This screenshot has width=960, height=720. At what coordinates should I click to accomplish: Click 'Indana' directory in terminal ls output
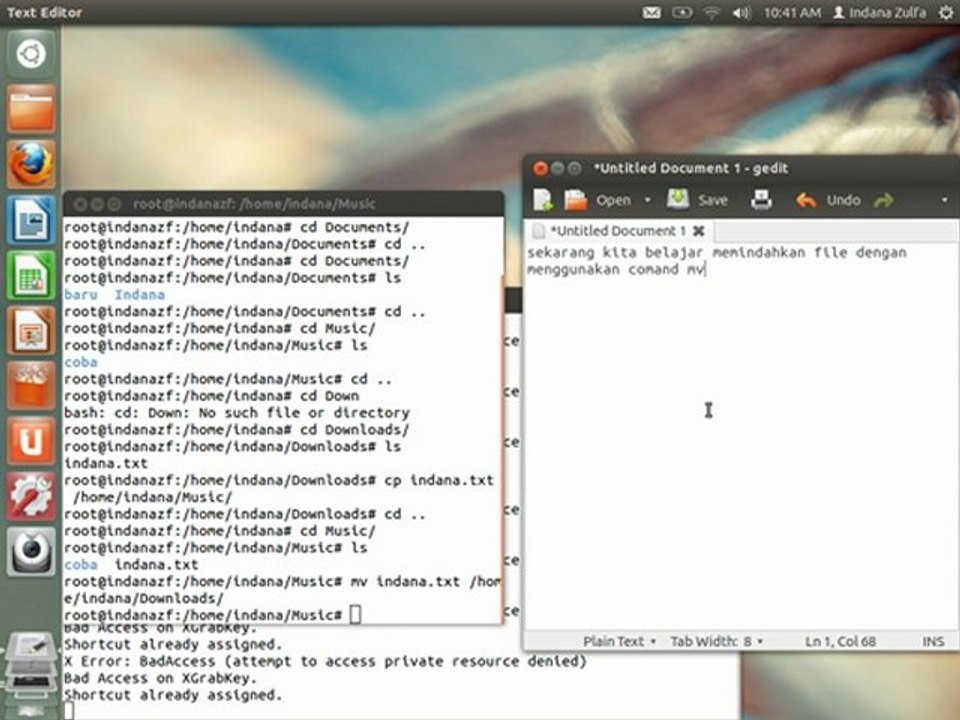140,294
